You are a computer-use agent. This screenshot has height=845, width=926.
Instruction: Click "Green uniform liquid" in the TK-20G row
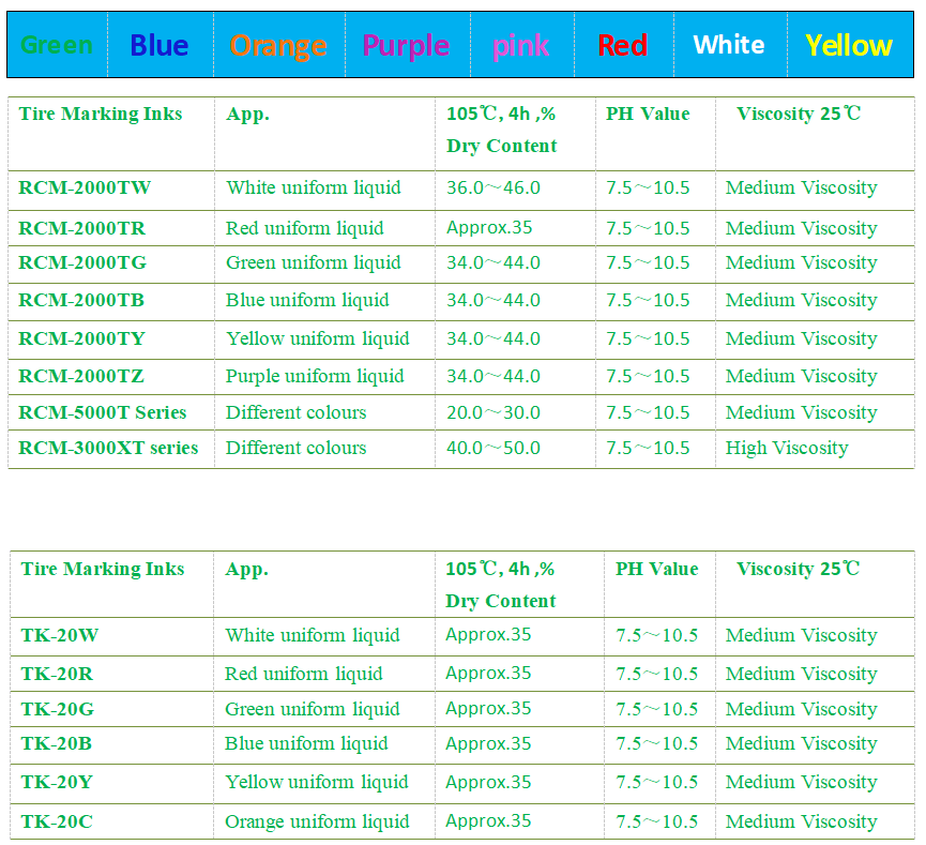click(312, 709)
